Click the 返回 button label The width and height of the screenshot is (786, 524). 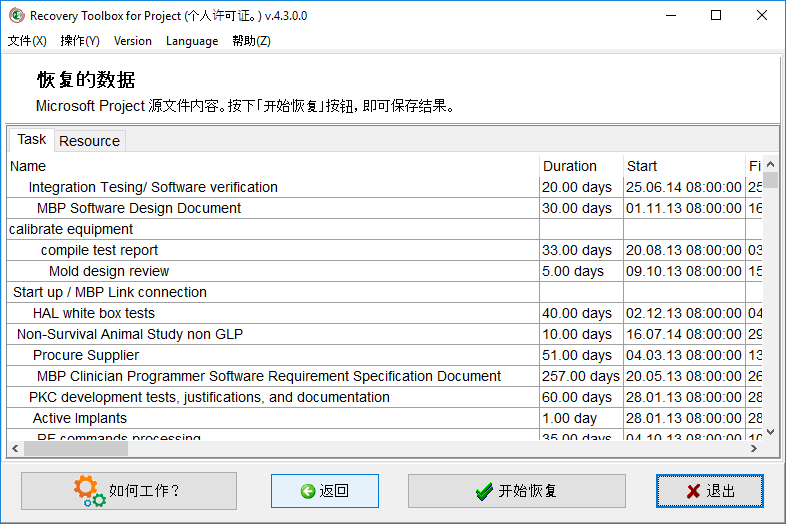pos(334,491)
